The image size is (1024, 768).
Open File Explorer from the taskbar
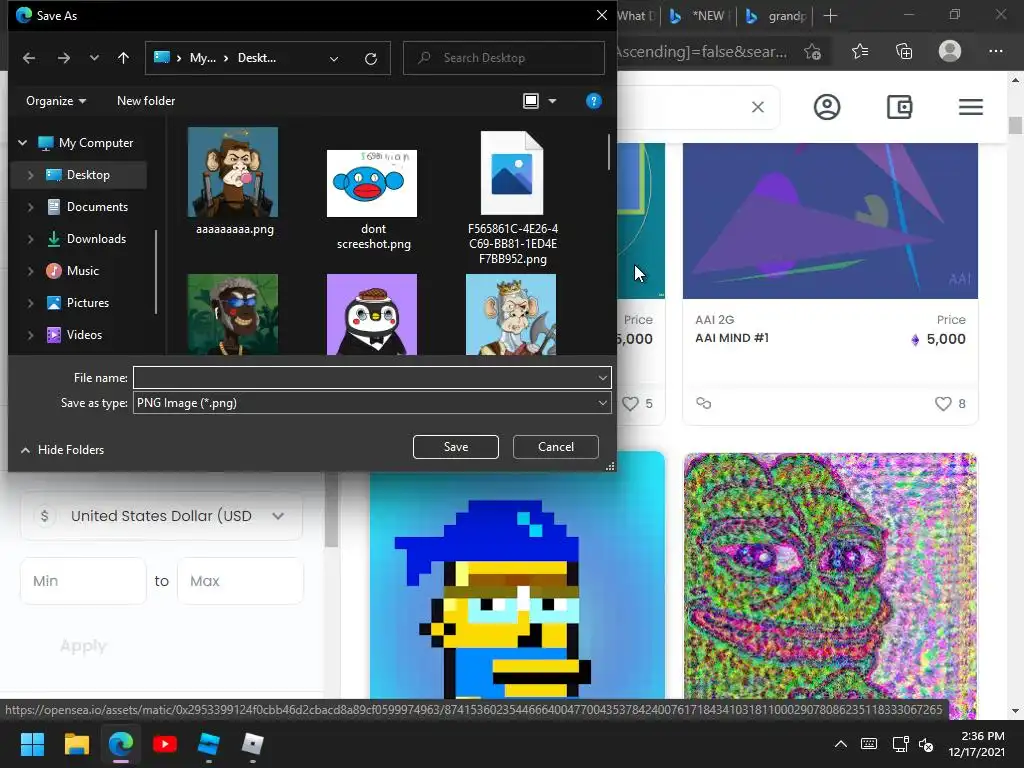coord(76,744)
